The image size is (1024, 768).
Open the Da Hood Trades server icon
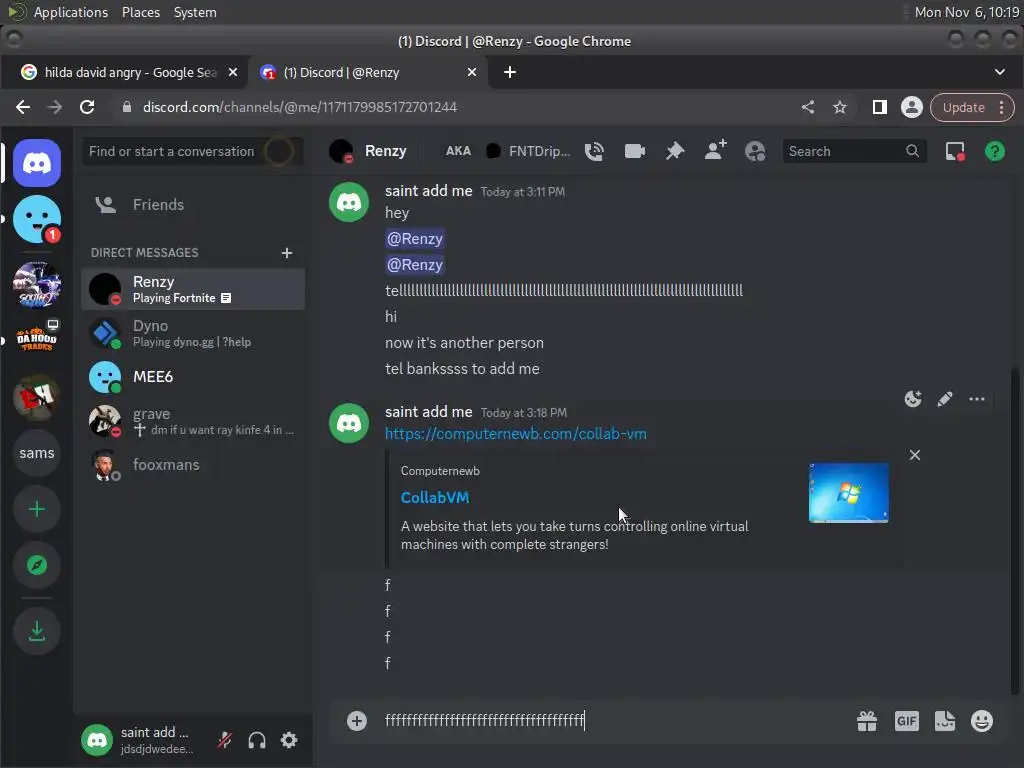click(x=37, y=338)
